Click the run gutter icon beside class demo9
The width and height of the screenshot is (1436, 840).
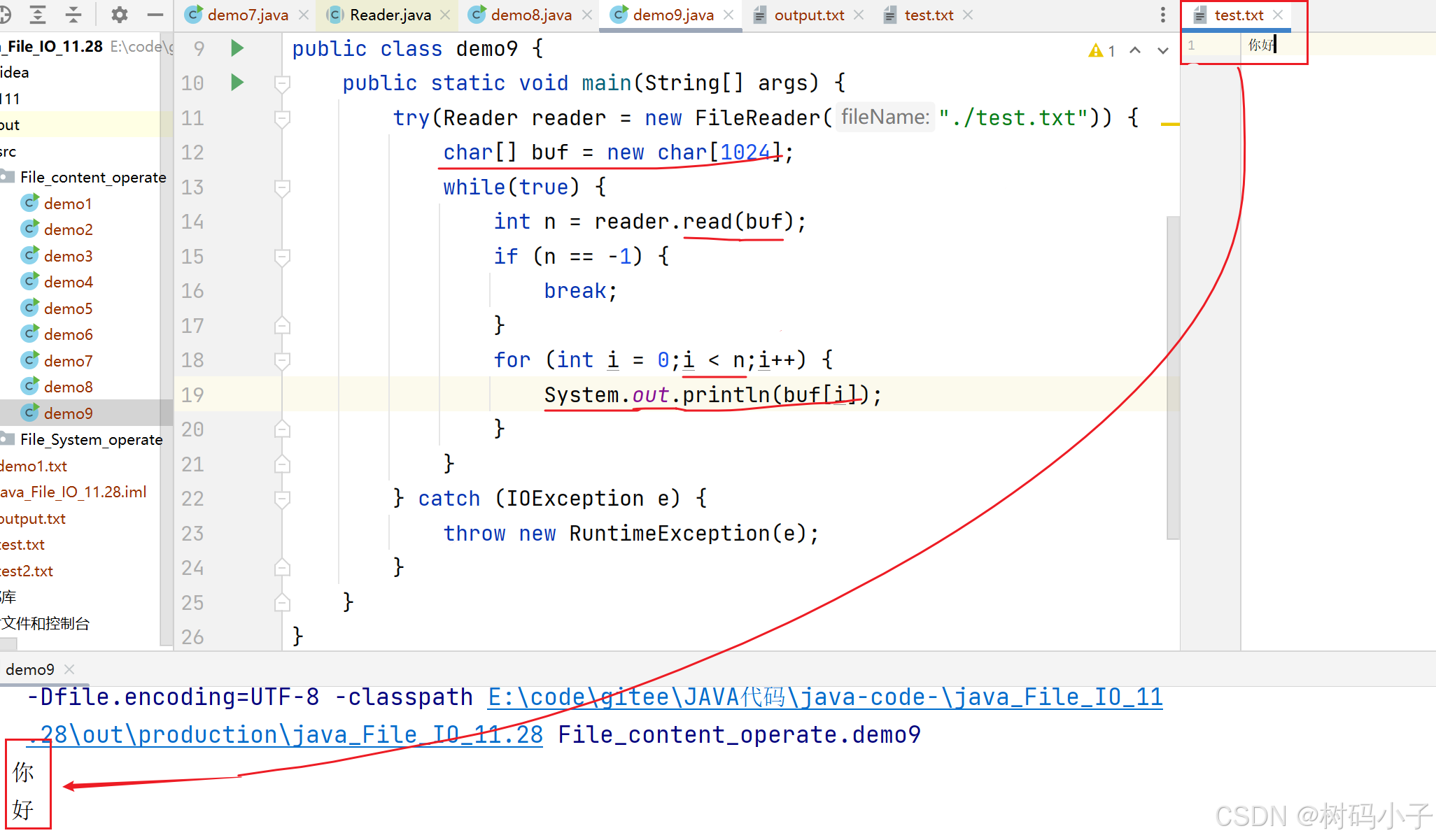click(x=237, y=48)
